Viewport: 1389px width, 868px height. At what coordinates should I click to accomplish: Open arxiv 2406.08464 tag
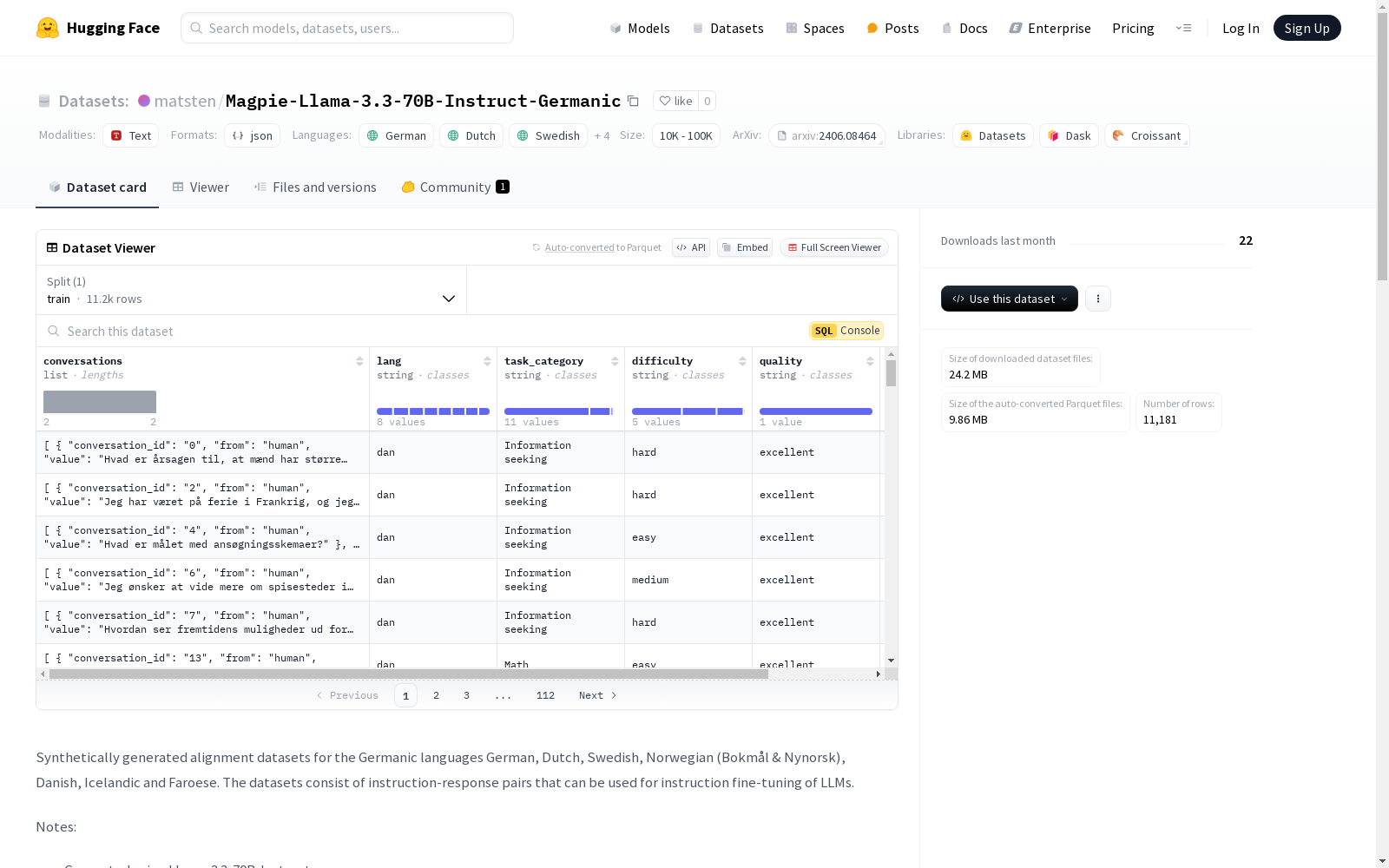(826, 135)
